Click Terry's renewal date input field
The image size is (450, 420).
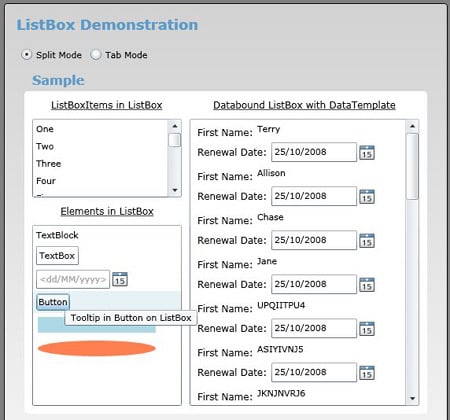pyautogui.click(x=314, y=152)
